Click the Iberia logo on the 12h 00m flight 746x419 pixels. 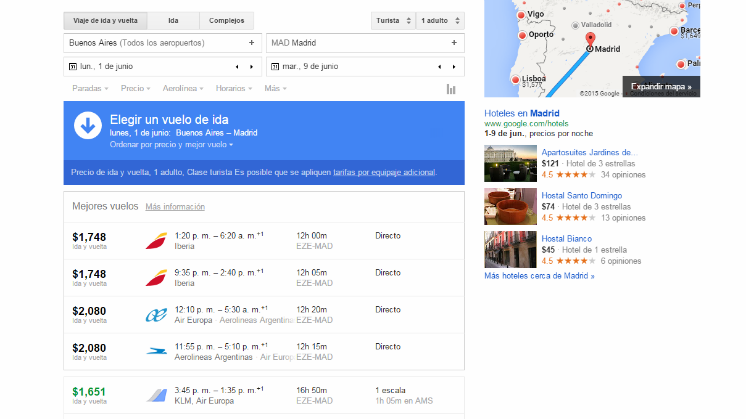point(157,241)
